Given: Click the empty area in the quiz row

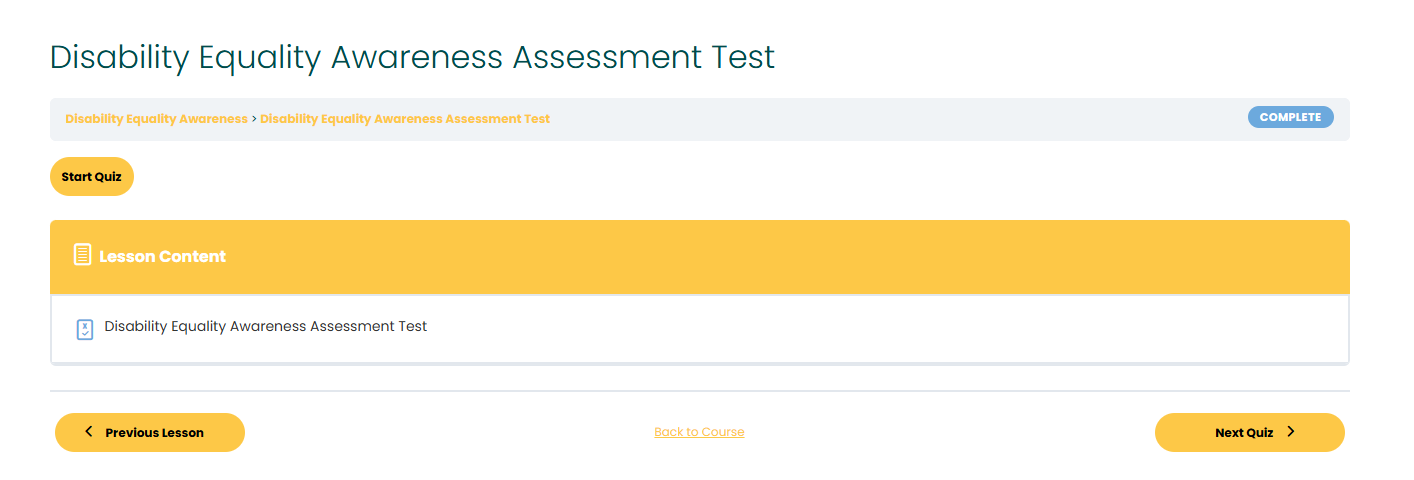Looking at the screenshot, I should tap(880, 328).
